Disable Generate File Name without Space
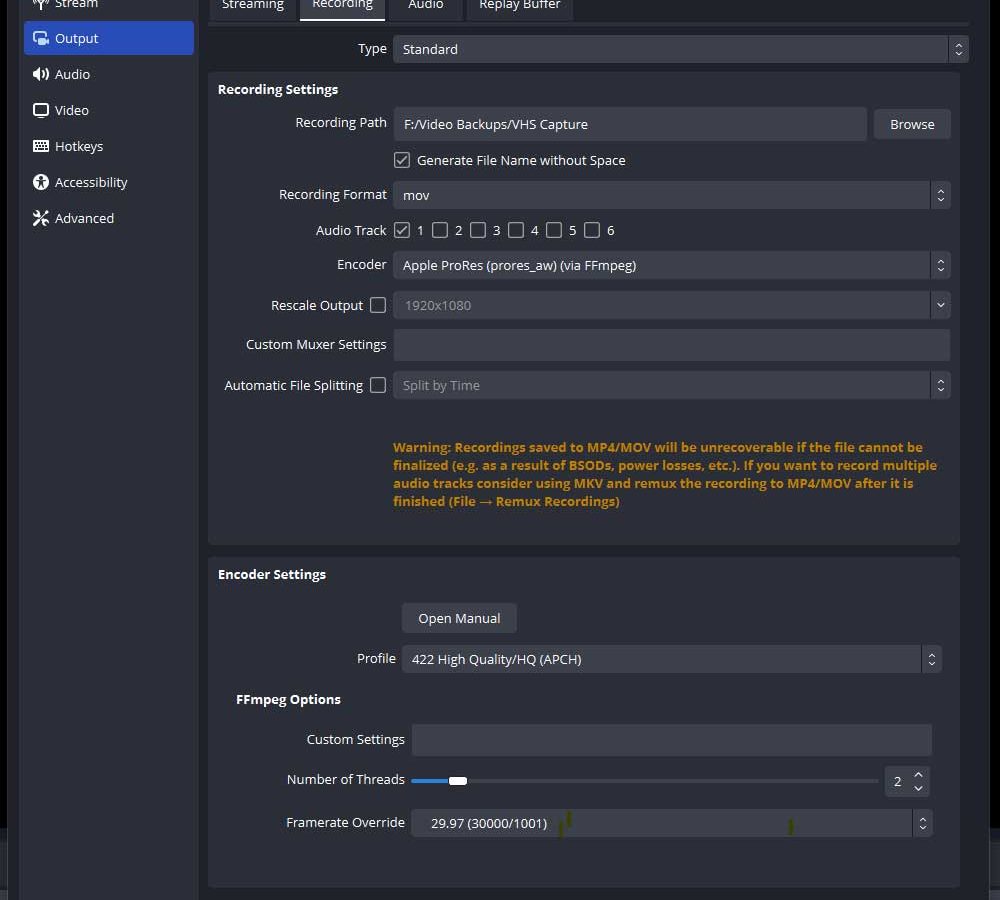The height and width of the screenshot is (900, 1000). point(402,160)
